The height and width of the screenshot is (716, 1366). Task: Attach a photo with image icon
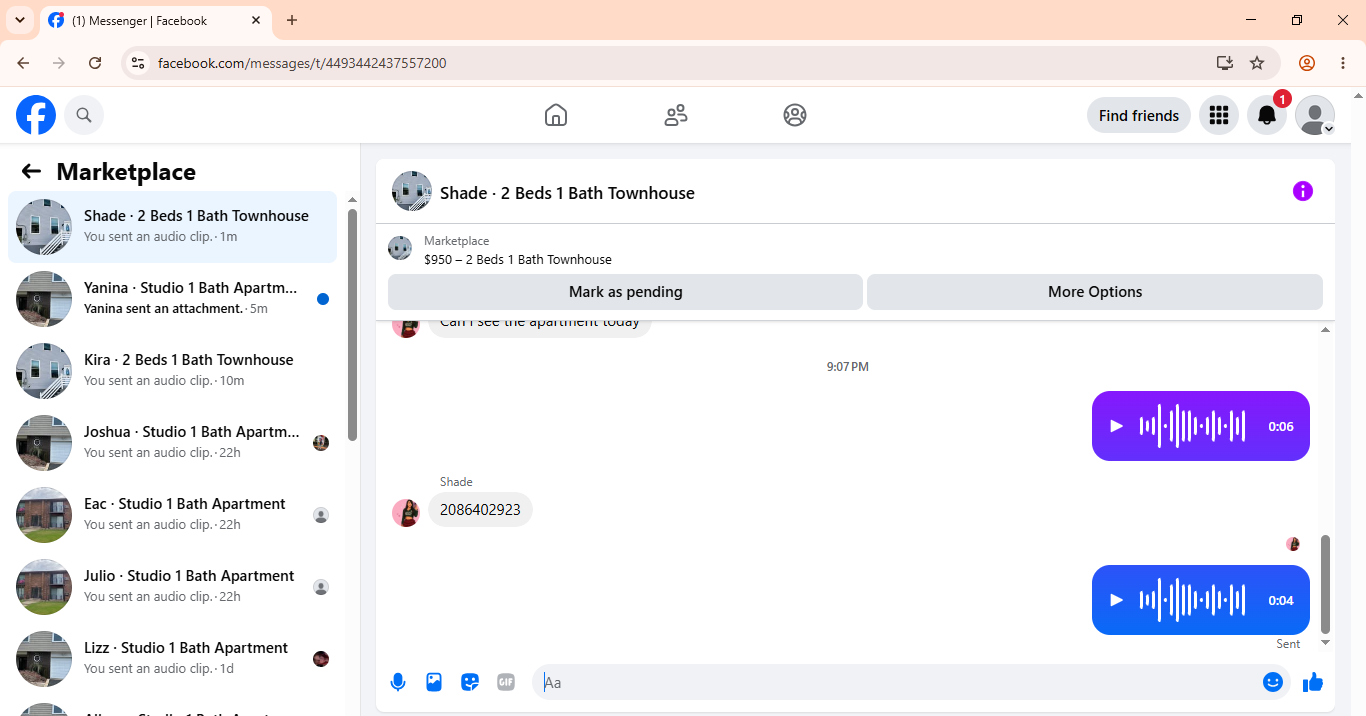[x=434, y=682]
